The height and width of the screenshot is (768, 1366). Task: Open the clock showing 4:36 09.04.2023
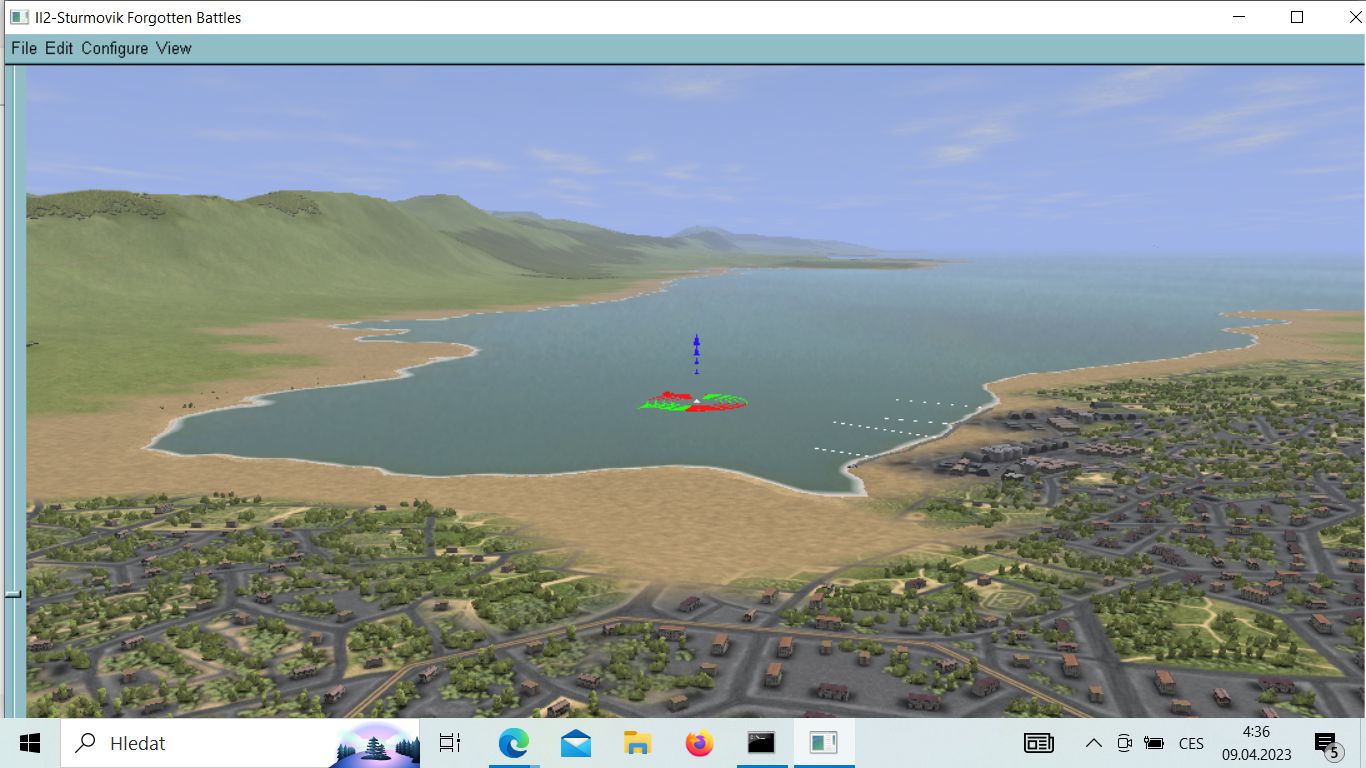point(1256,743)
